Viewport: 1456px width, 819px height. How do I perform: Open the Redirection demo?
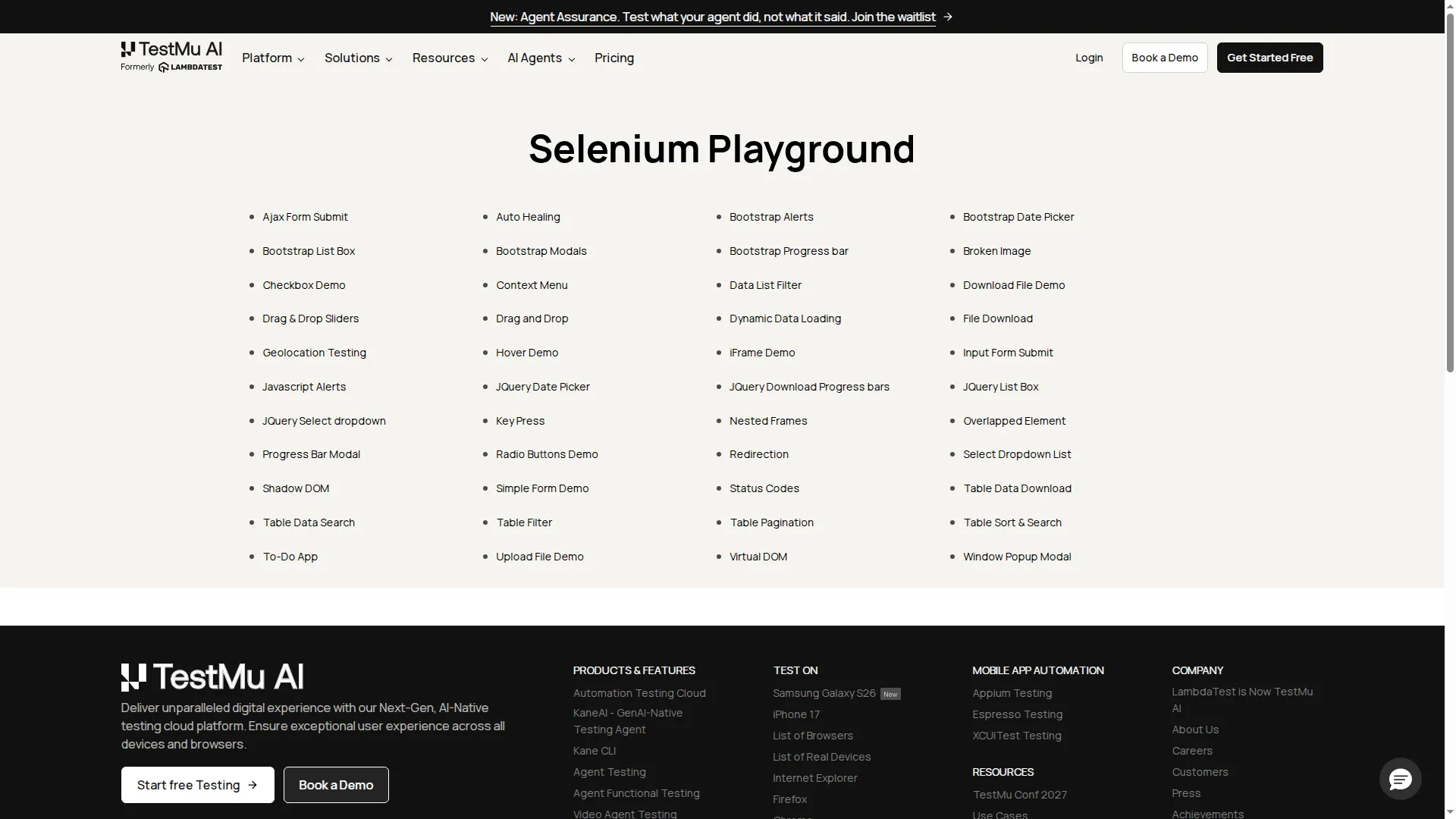click(759, 454)
